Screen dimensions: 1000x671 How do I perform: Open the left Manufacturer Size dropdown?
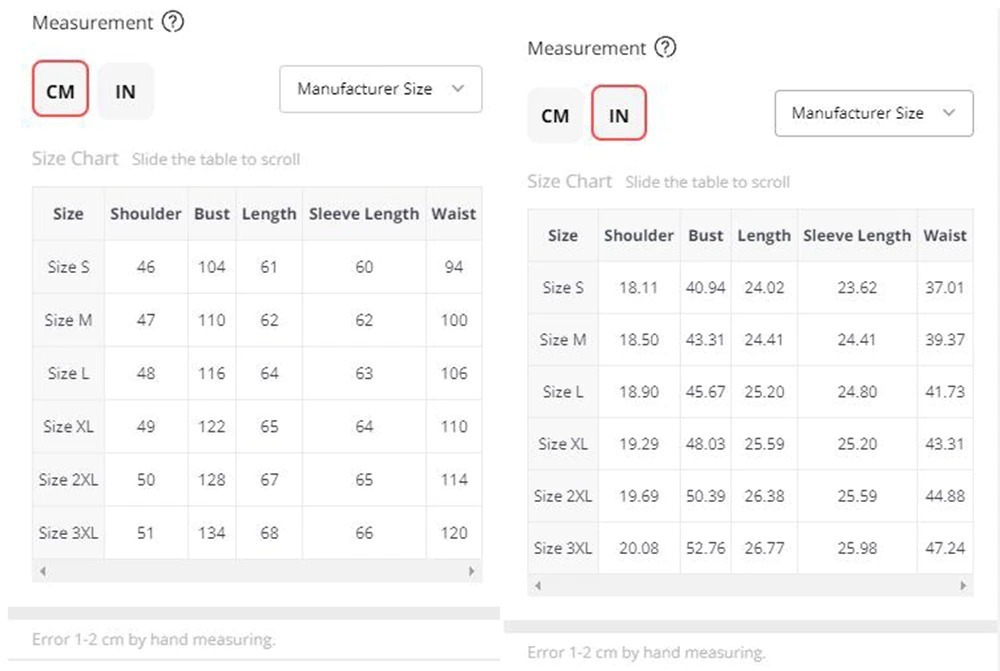[x=380, y=89]
